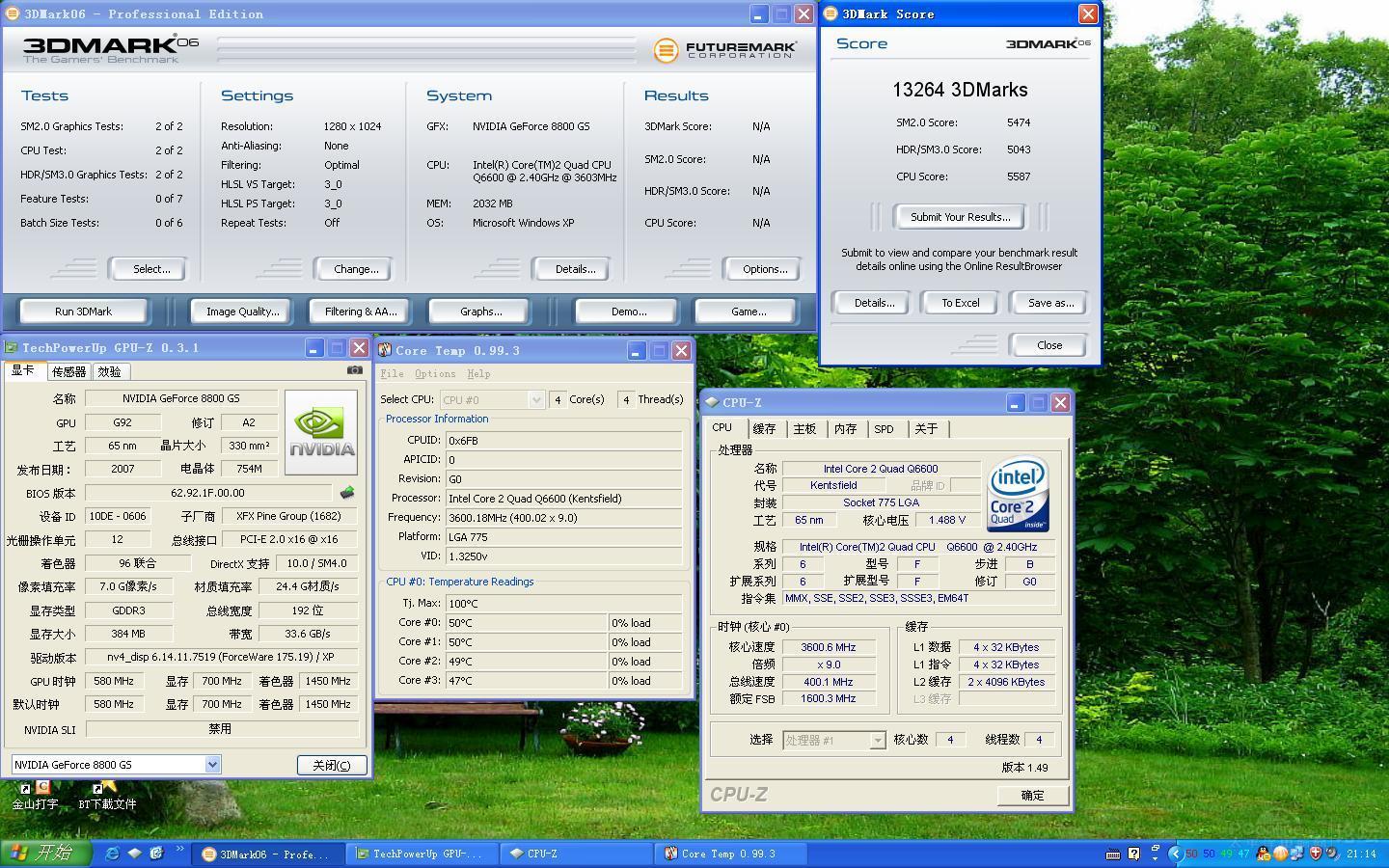Launch Internet Explorer from Quick Launch

(x=112, y=854)
